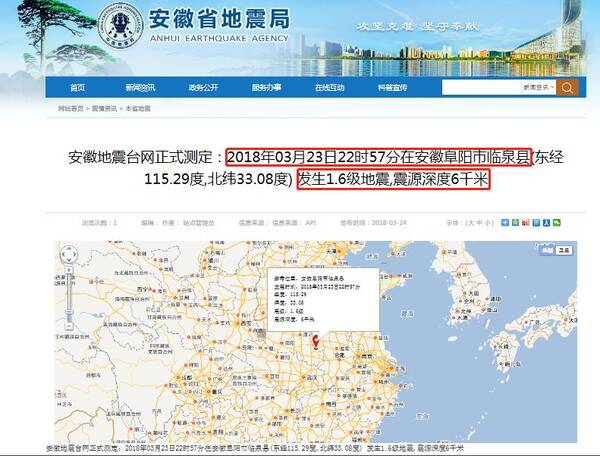Open the 服务办事 nav item

click(266, 88)
